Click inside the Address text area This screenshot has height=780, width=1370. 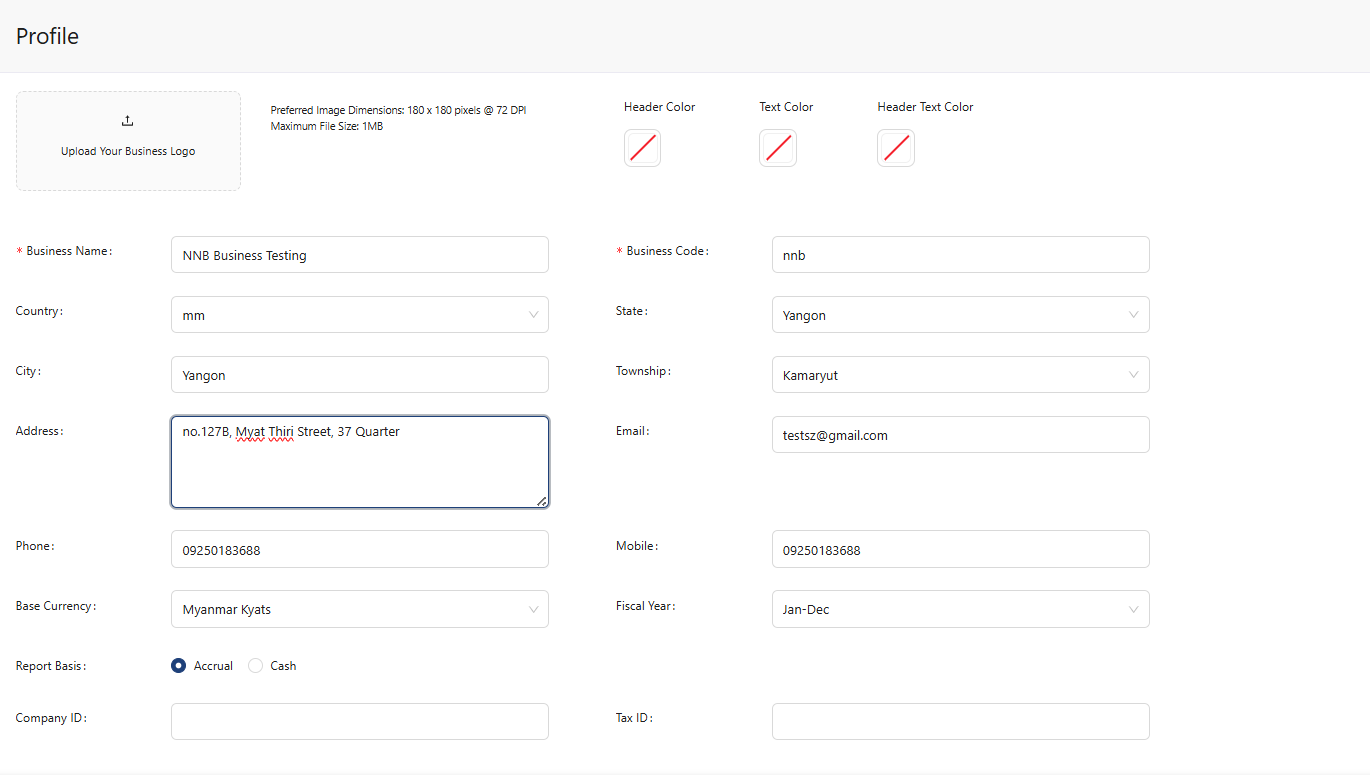pos(359,460)
